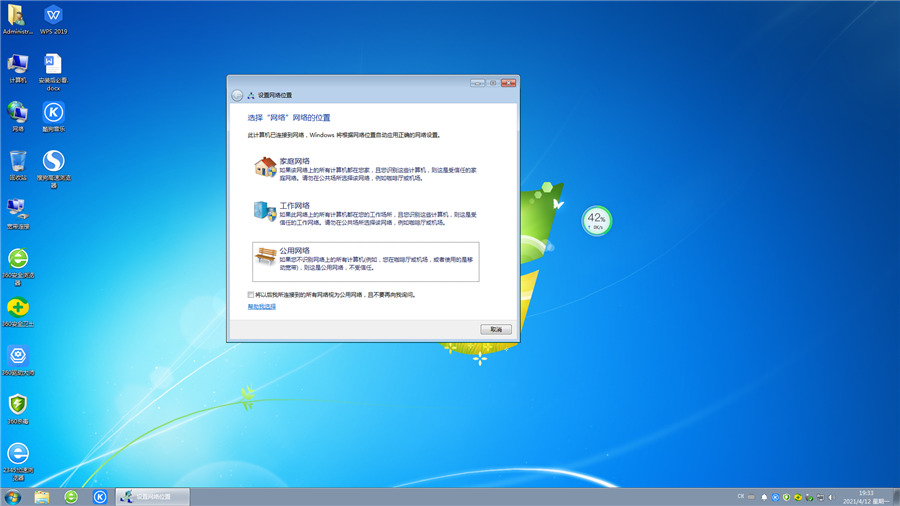Open the 帮助我选择 help link
This screenshot has height=506, width=900.
(x=262, y=307)
